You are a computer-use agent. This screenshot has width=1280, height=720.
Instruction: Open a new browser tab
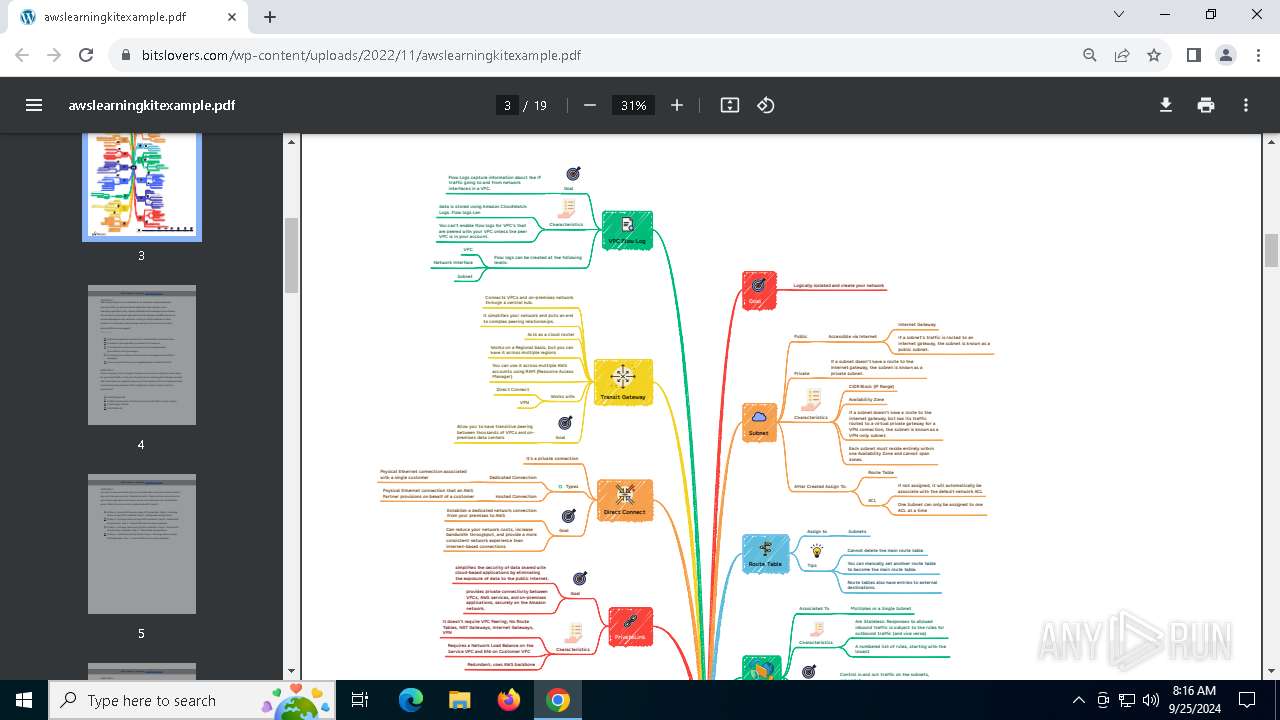point(270,17)
